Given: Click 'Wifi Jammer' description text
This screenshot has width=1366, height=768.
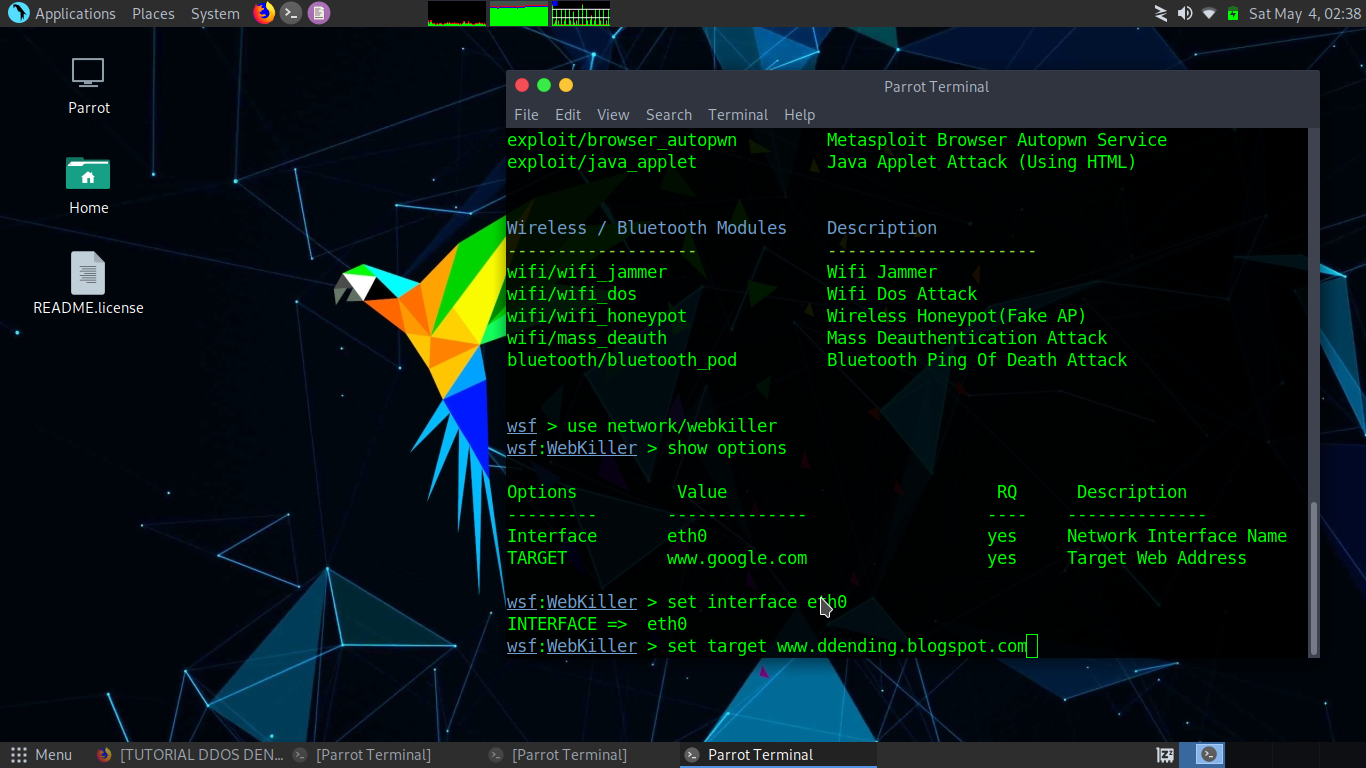Looking at the screenshot, I should (x=882, y=272).
